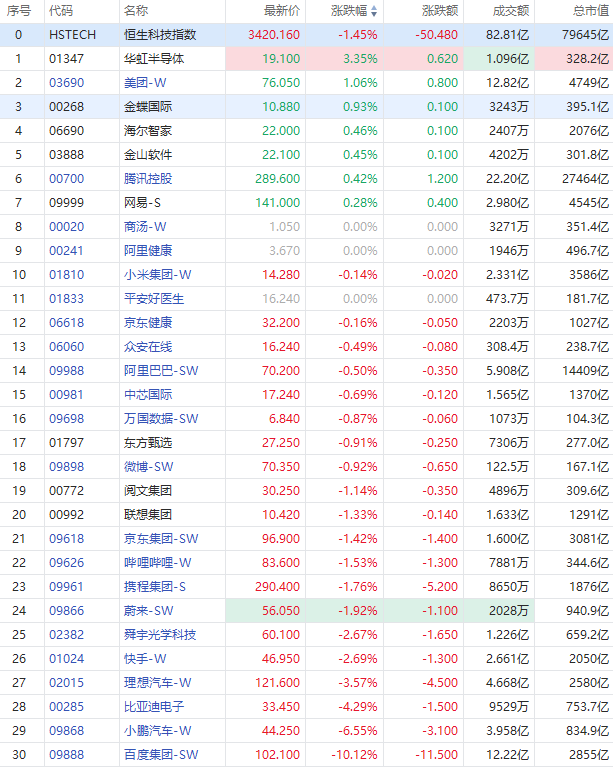The image size is (613, 771).
Task: Select the HSTECH index code cell
Action: tap(72, 35)
